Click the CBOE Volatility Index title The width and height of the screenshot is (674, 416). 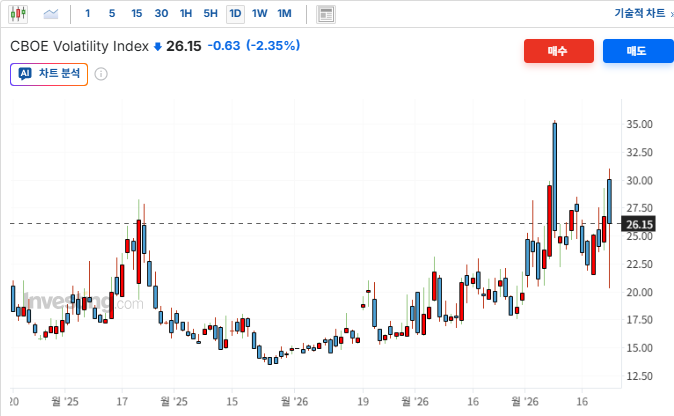80,46
